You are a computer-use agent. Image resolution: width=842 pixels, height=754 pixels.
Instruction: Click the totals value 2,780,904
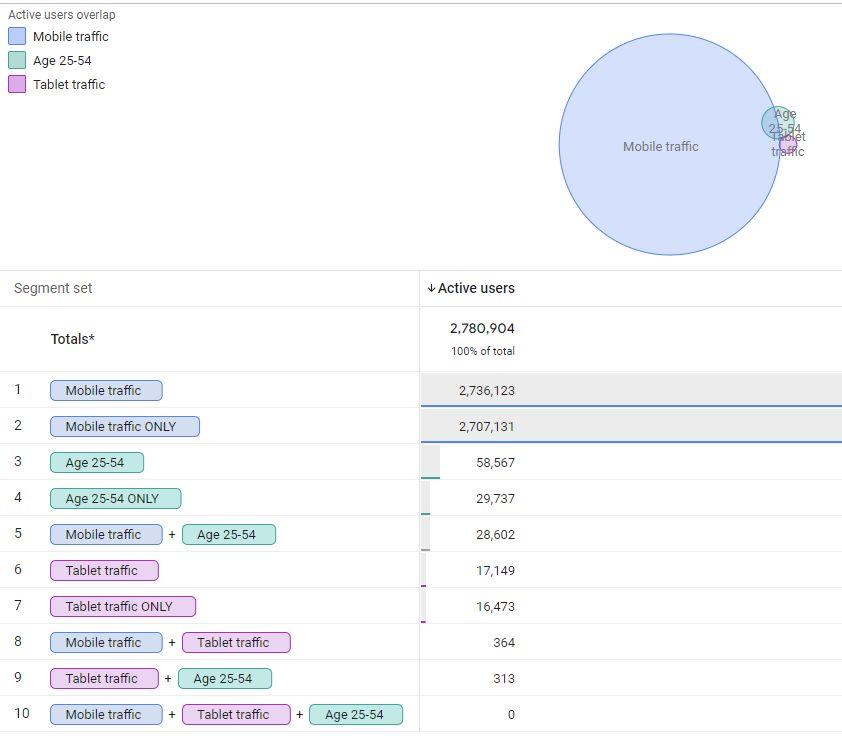coord(482,328)
